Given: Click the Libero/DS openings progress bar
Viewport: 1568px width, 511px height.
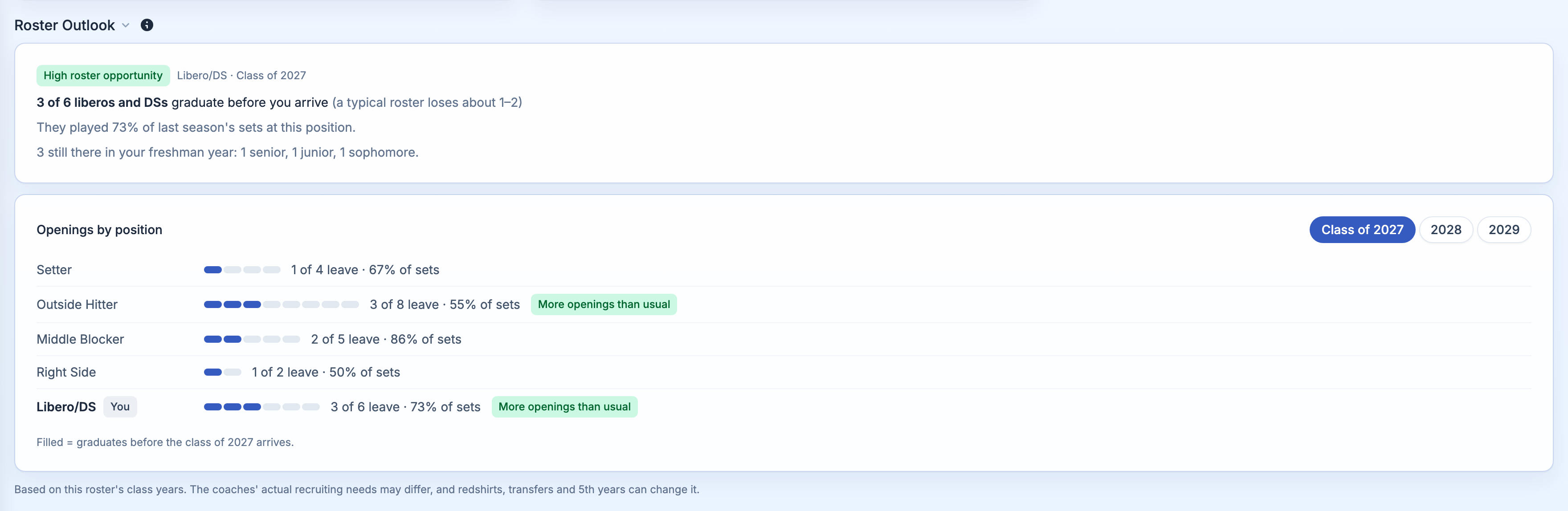Looking at the screenshot, I should coord(262,406).
